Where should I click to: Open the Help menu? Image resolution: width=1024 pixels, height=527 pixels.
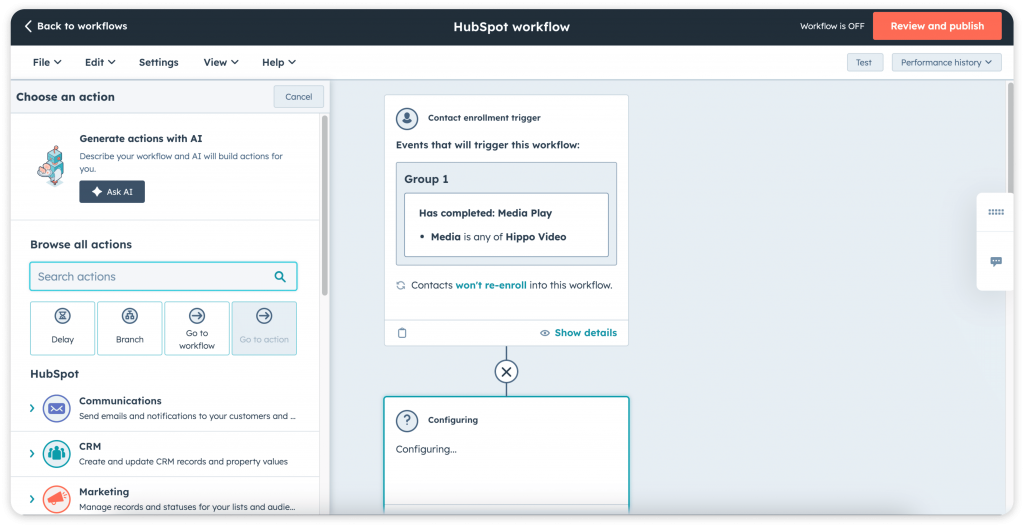279,62
